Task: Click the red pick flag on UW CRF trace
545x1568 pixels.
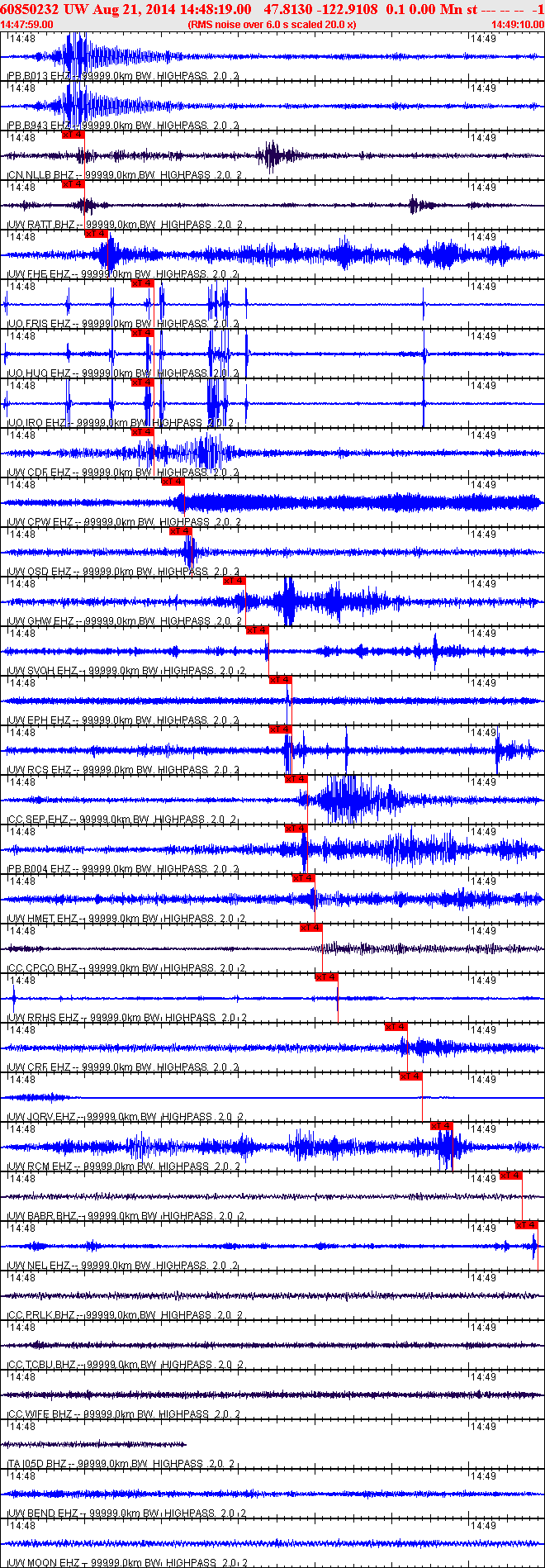Action: 396,1027
